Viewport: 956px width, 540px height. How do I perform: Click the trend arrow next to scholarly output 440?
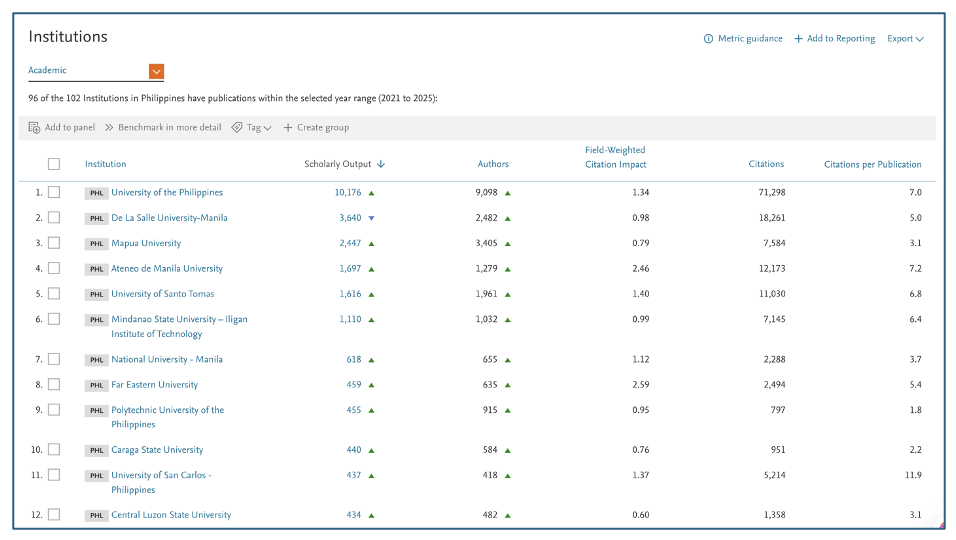point(371,450)
